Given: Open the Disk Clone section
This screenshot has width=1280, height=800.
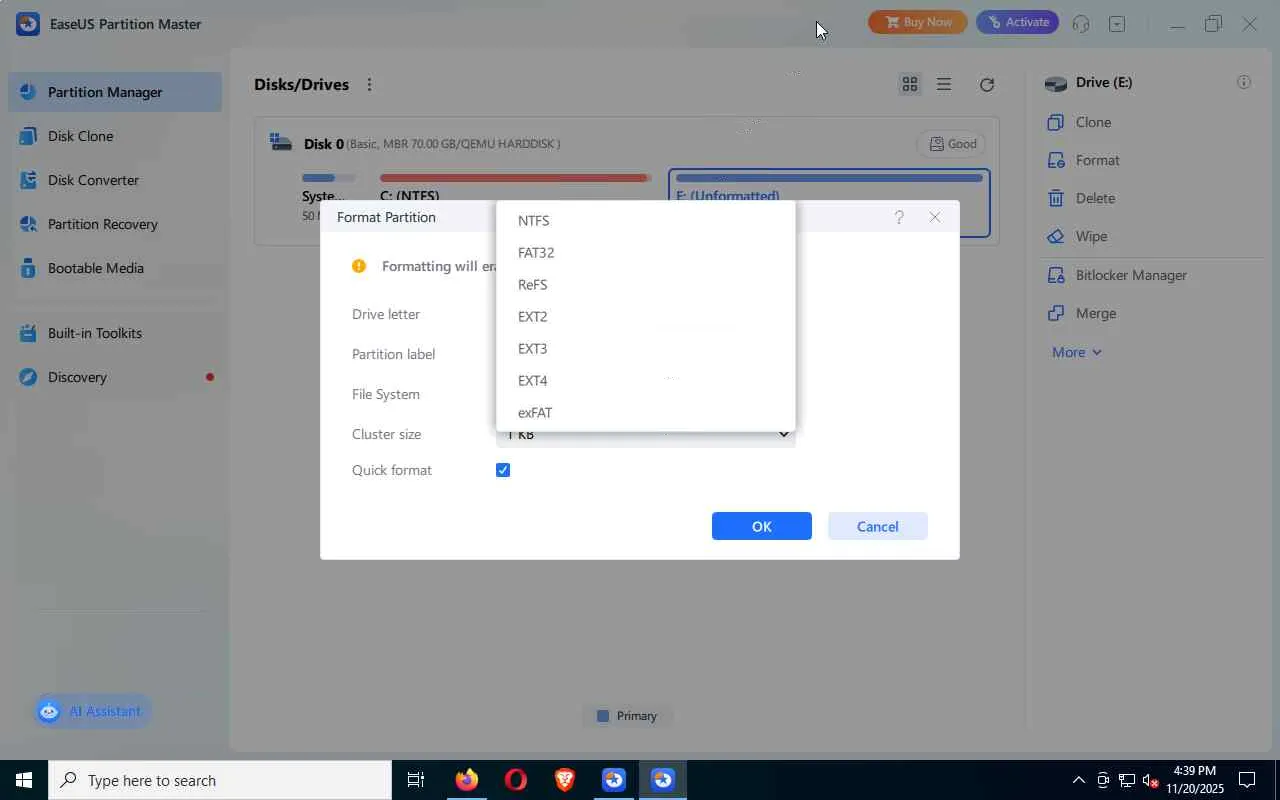Looking at the screenshot, I should pos(116,136).
